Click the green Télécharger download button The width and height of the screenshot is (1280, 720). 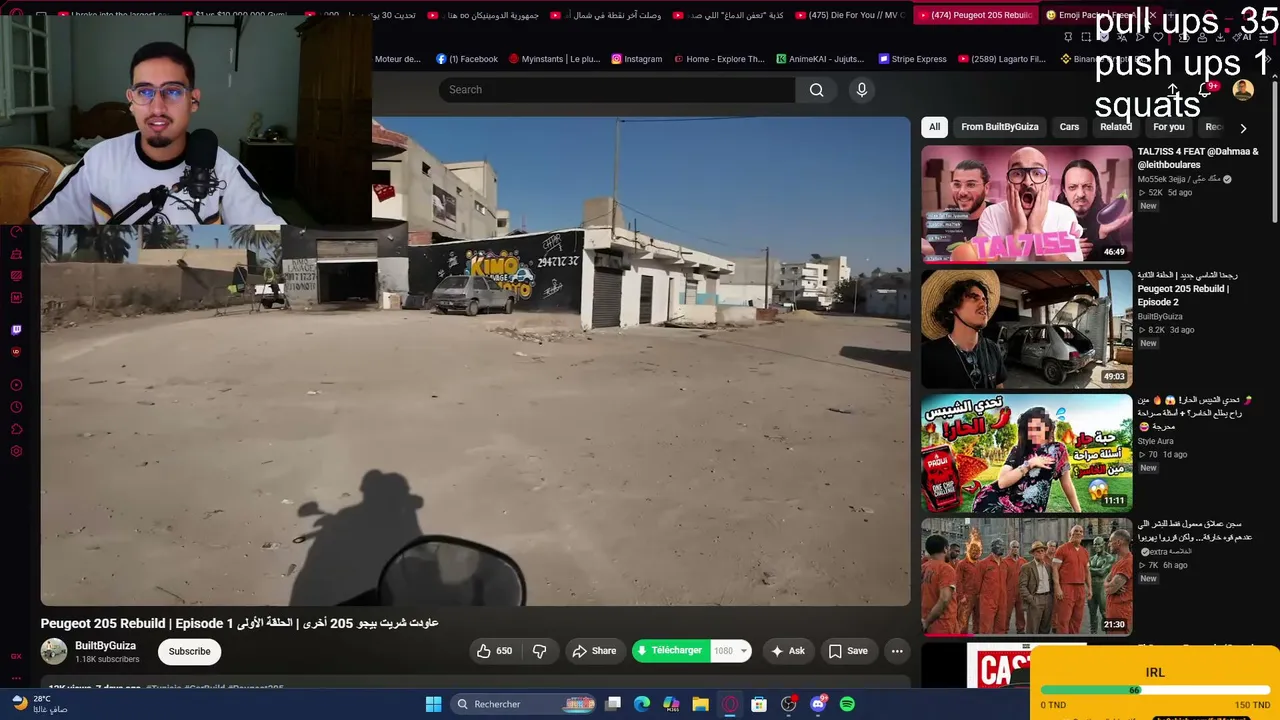click(x=670, y=651)
